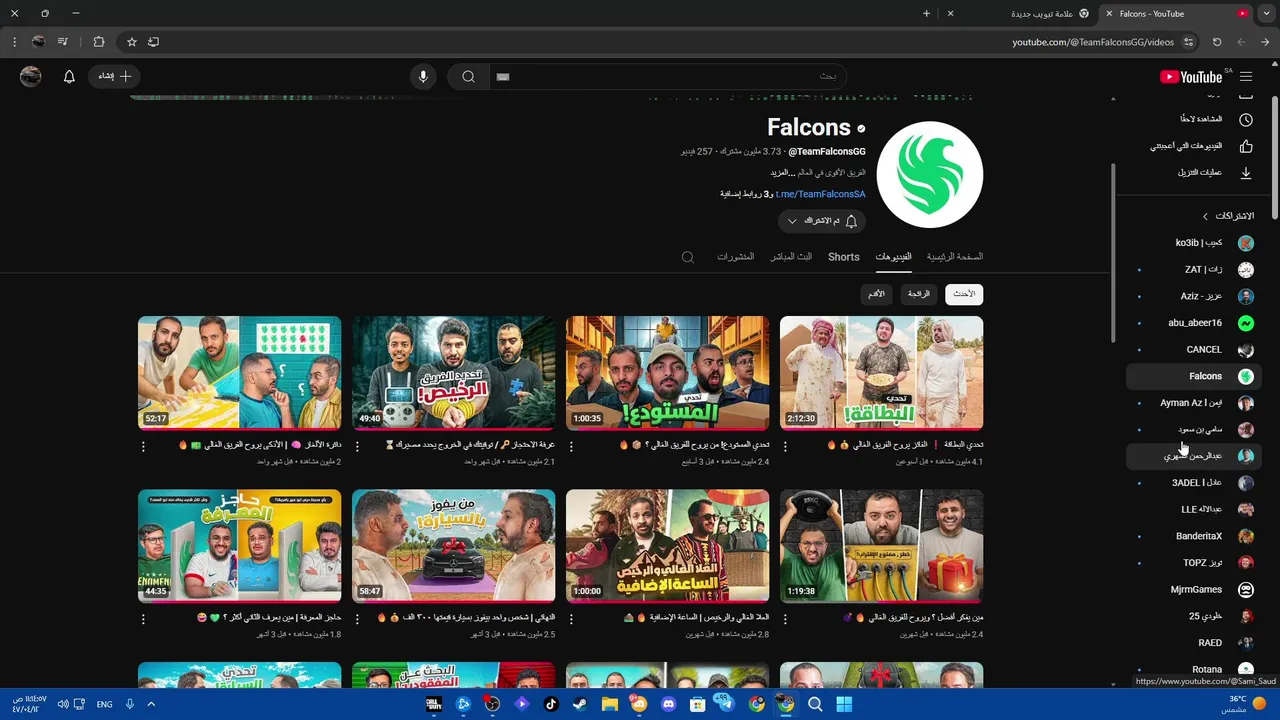Submit search with the magnifier button
Screen dimensions: 1280x720
coord(468,77)
